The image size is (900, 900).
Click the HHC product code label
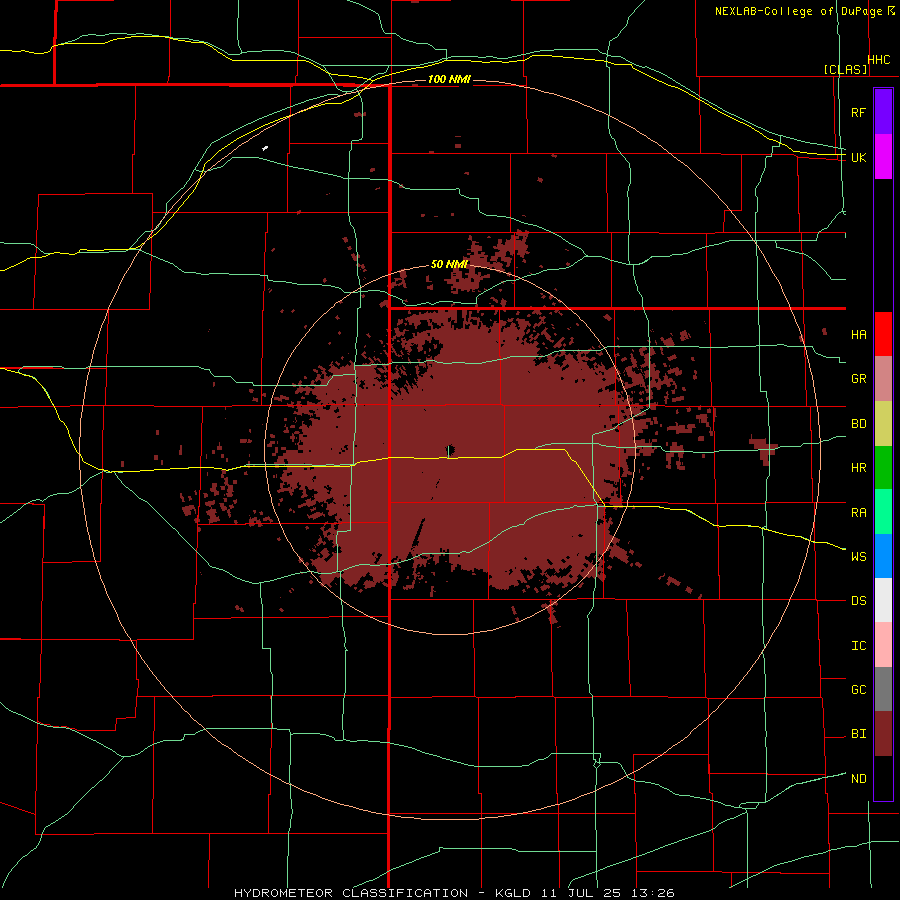(x=879, y=60)
